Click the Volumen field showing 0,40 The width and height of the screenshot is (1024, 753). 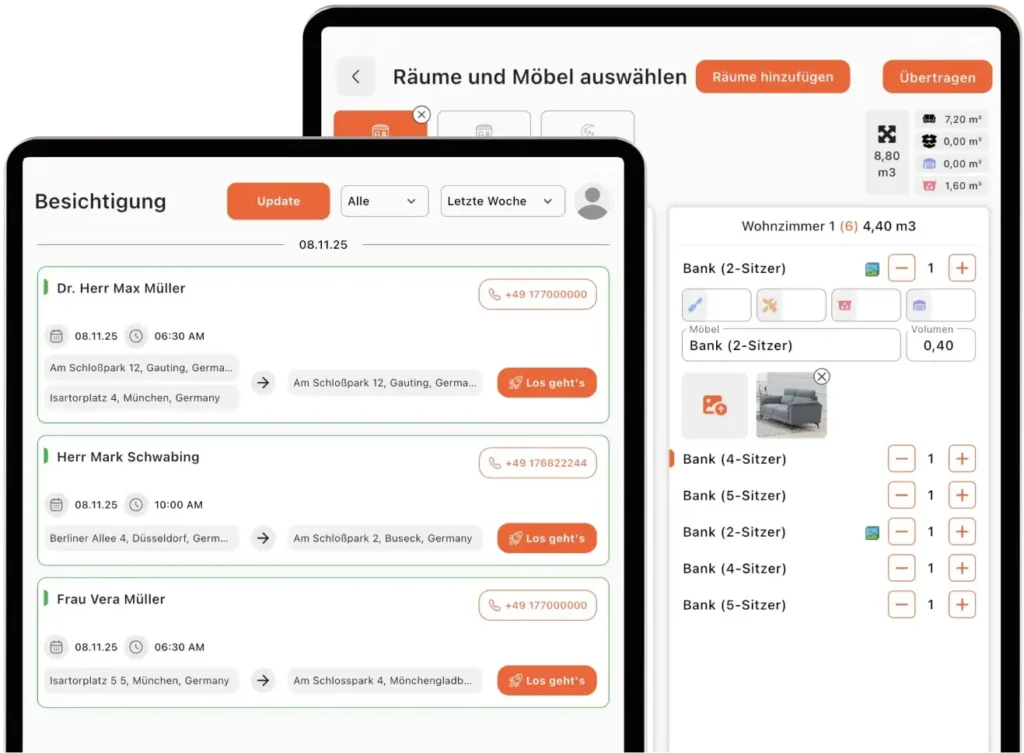tap(940, 345)
